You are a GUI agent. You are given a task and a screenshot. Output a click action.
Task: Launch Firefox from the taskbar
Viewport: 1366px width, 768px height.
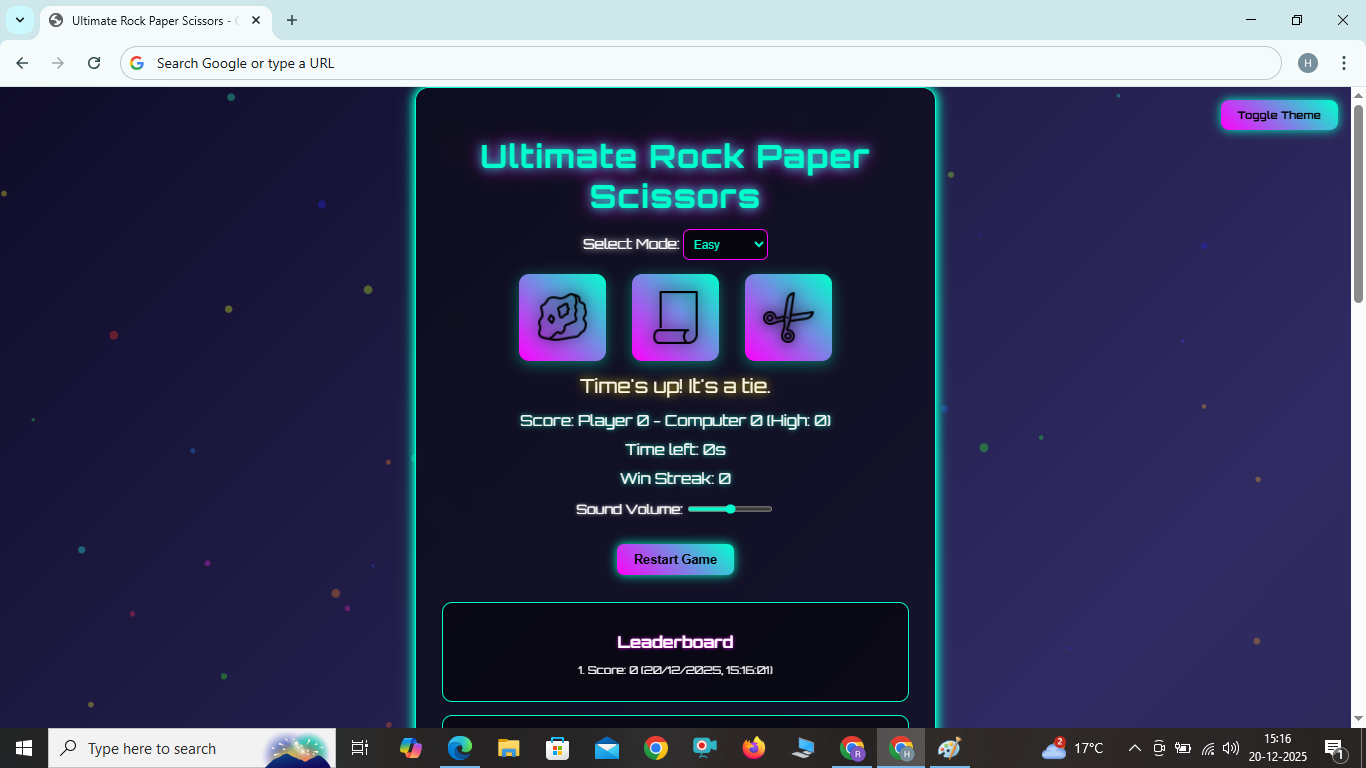click(753, 748)
